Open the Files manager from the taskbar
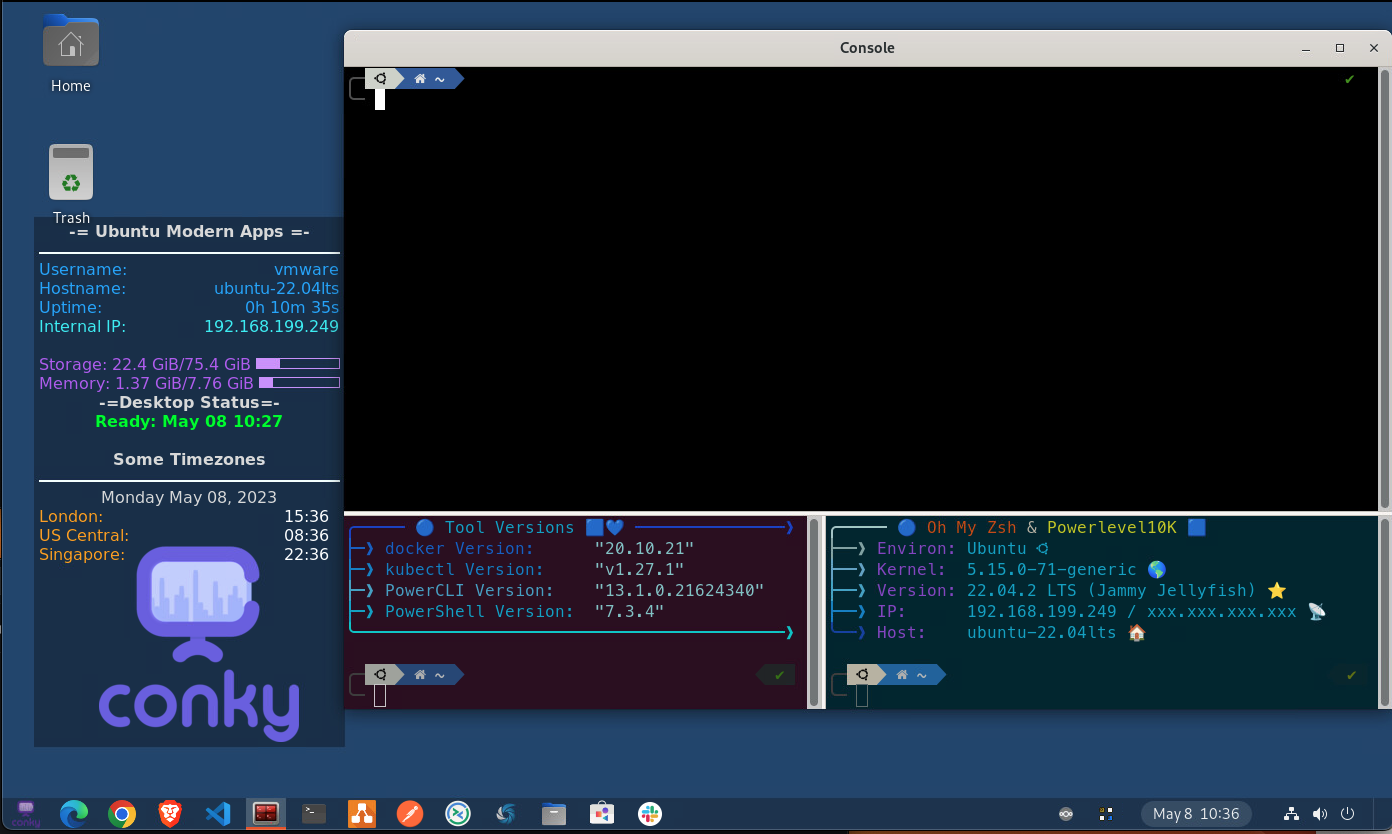1392x834 pixels. pos(554,814)
